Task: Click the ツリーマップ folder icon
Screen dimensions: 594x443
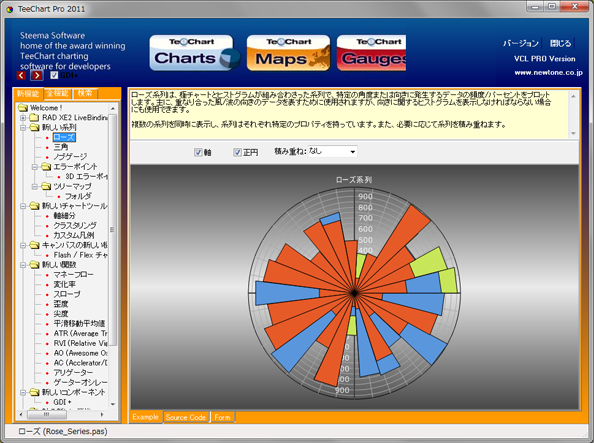Action: click(x=46, y=186)
